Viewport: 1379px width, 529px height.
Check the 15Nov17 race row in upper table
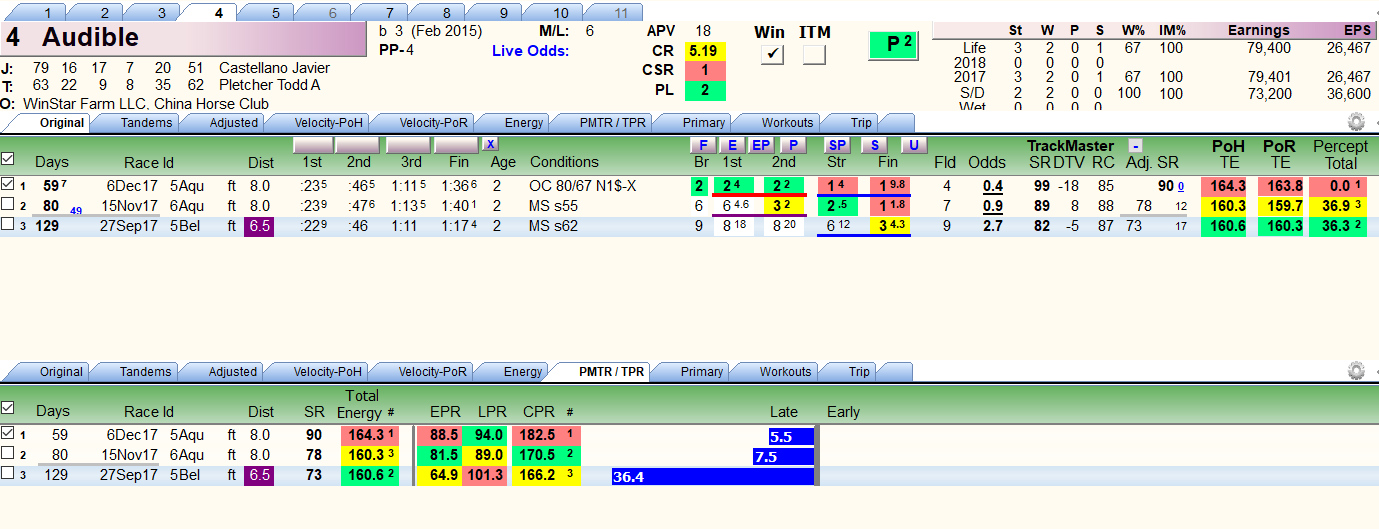click(x=8, y=205)
